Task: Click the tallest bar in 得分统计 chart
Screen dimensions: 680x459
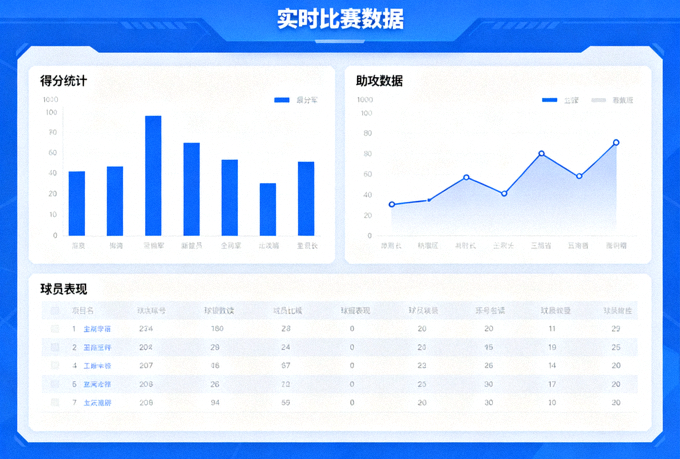Action: [153, 176]
